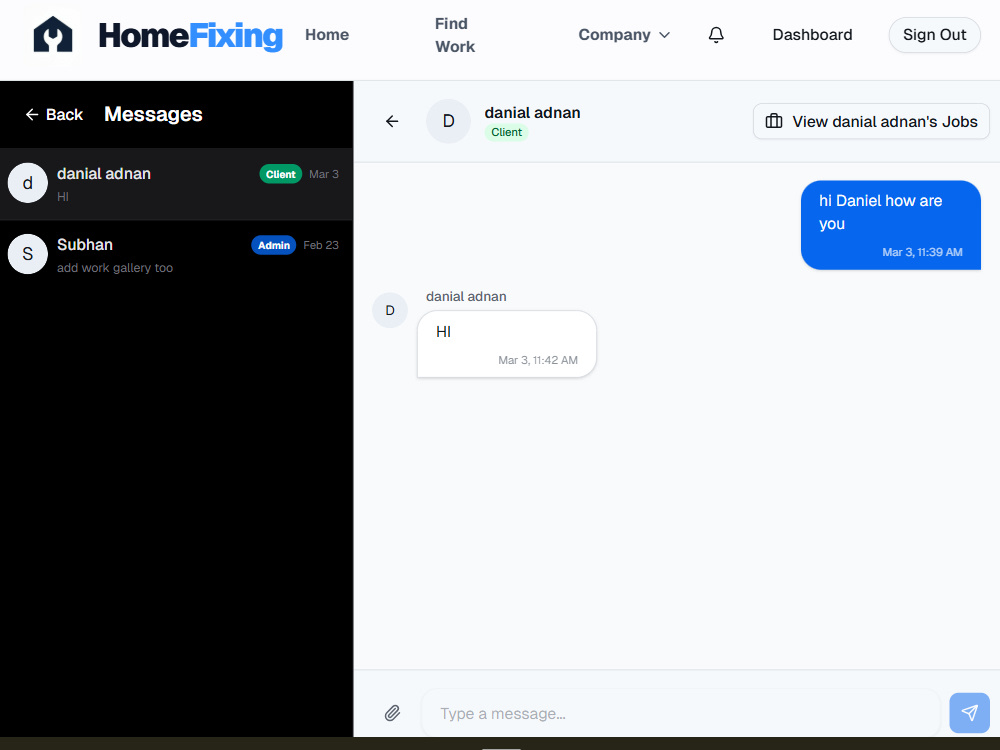1000x750 pixels.
Task: Open the notifications bell
Action: [716, 35]
